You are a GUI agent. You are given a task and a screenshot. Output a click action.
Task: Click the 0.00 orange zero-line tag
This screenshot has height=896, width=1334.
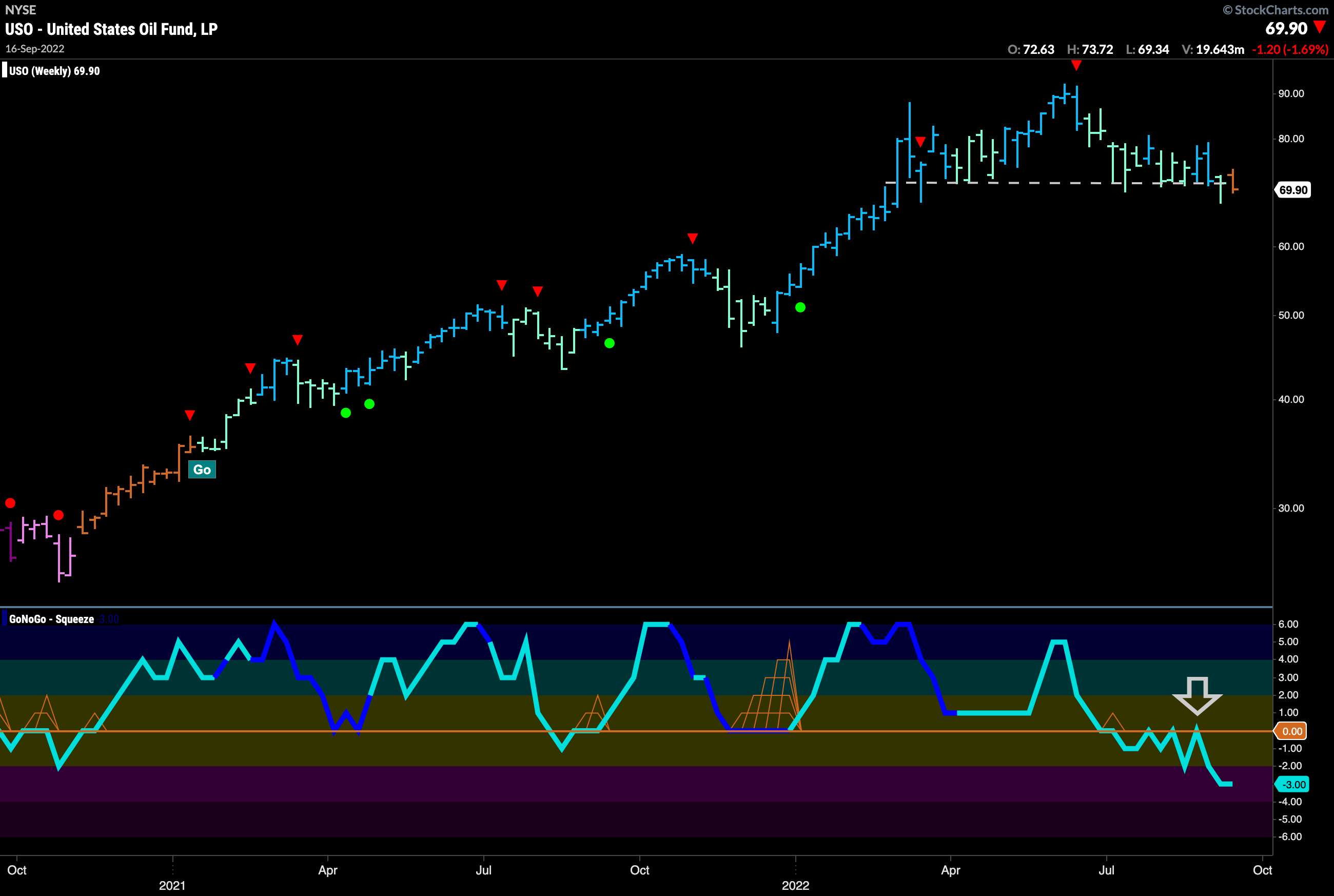pos(1291,731)
